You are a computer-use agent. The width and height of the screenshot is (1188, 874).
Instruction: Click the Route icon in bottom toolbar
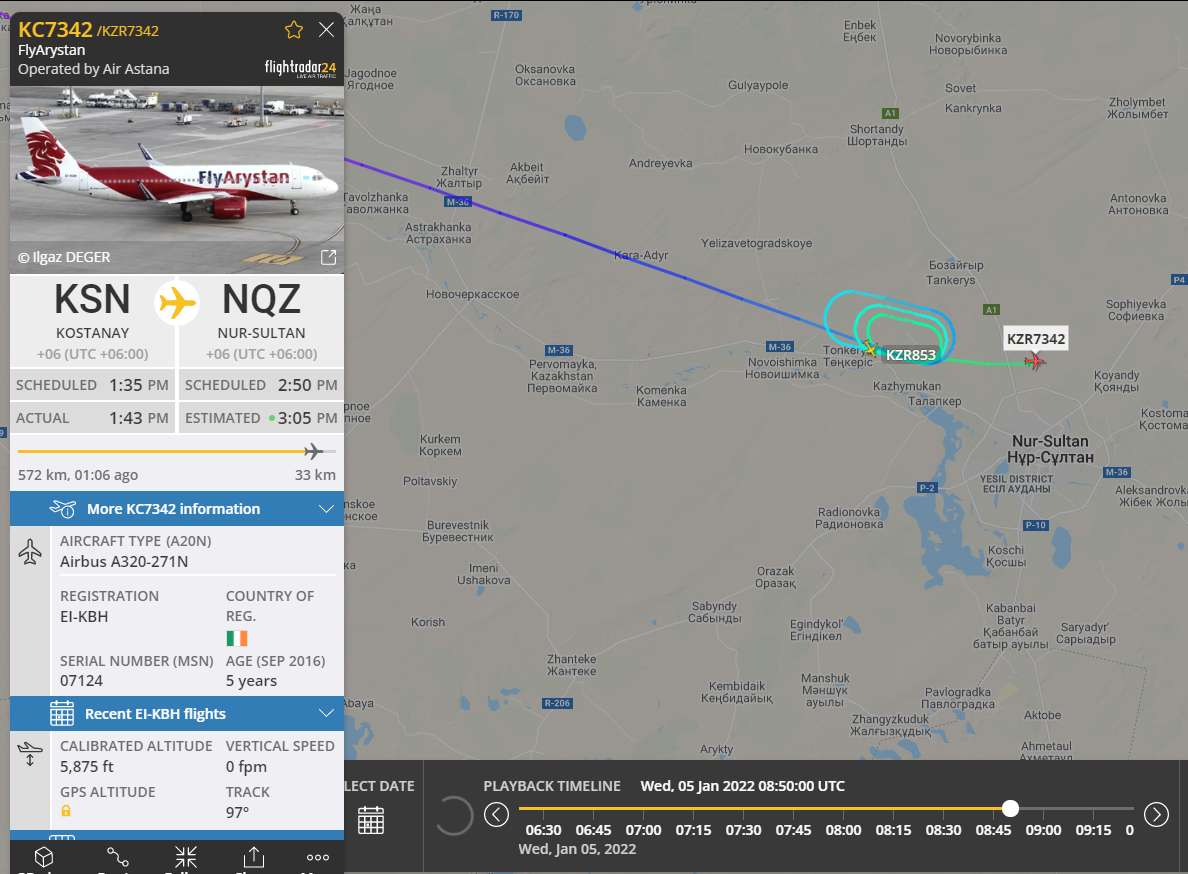117,857
